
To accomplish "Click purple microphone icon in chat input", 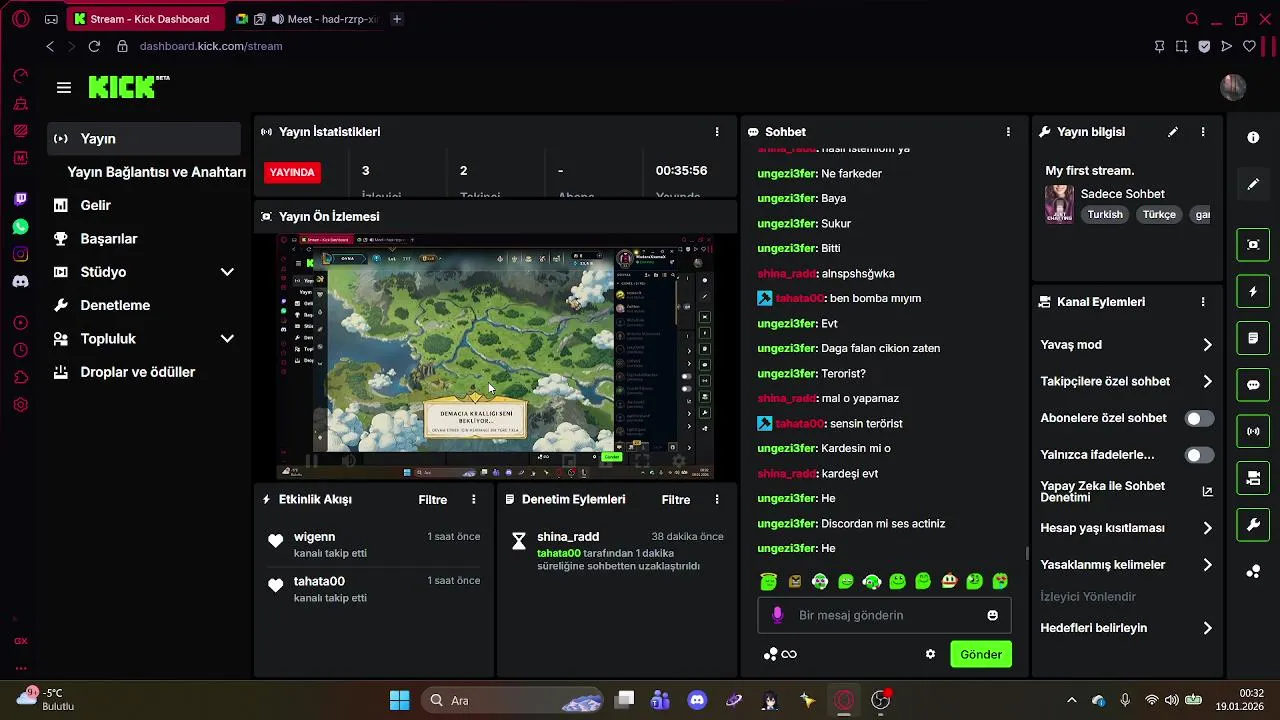I will [778, 615].
